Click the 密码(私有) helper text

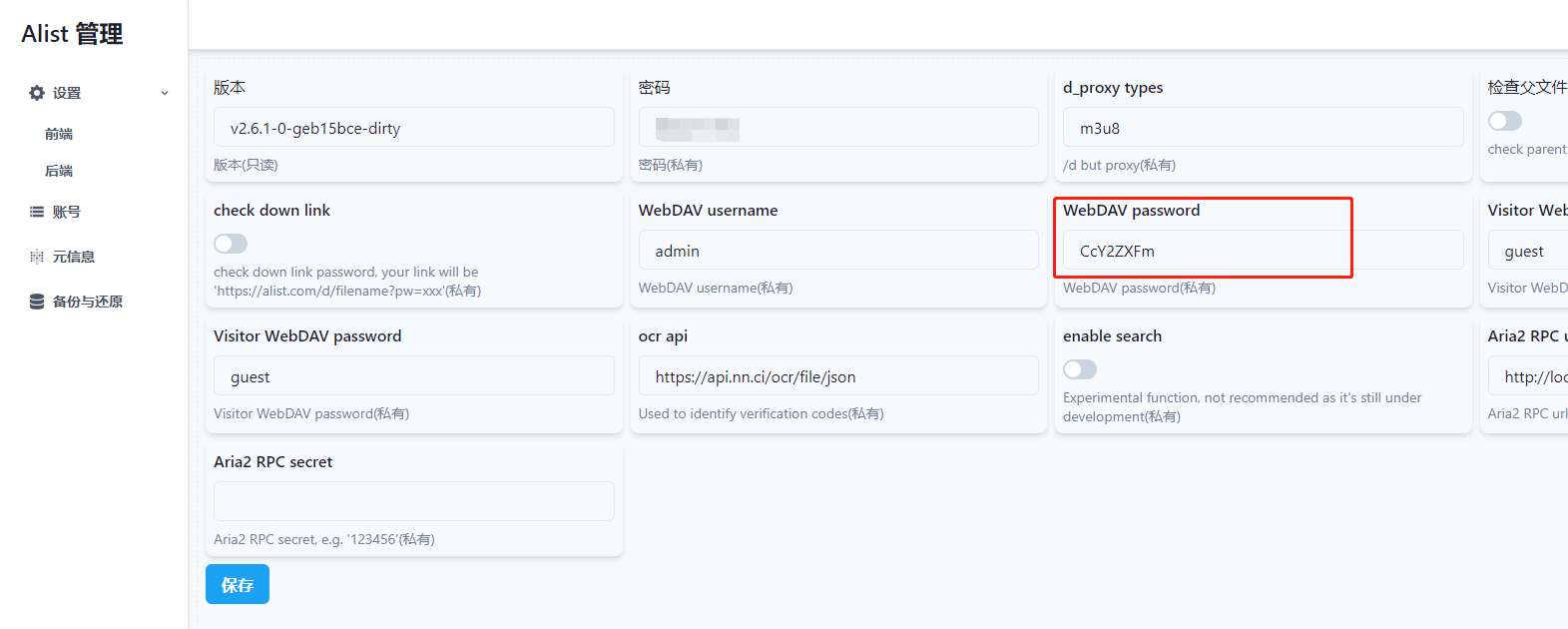point(671,165)
